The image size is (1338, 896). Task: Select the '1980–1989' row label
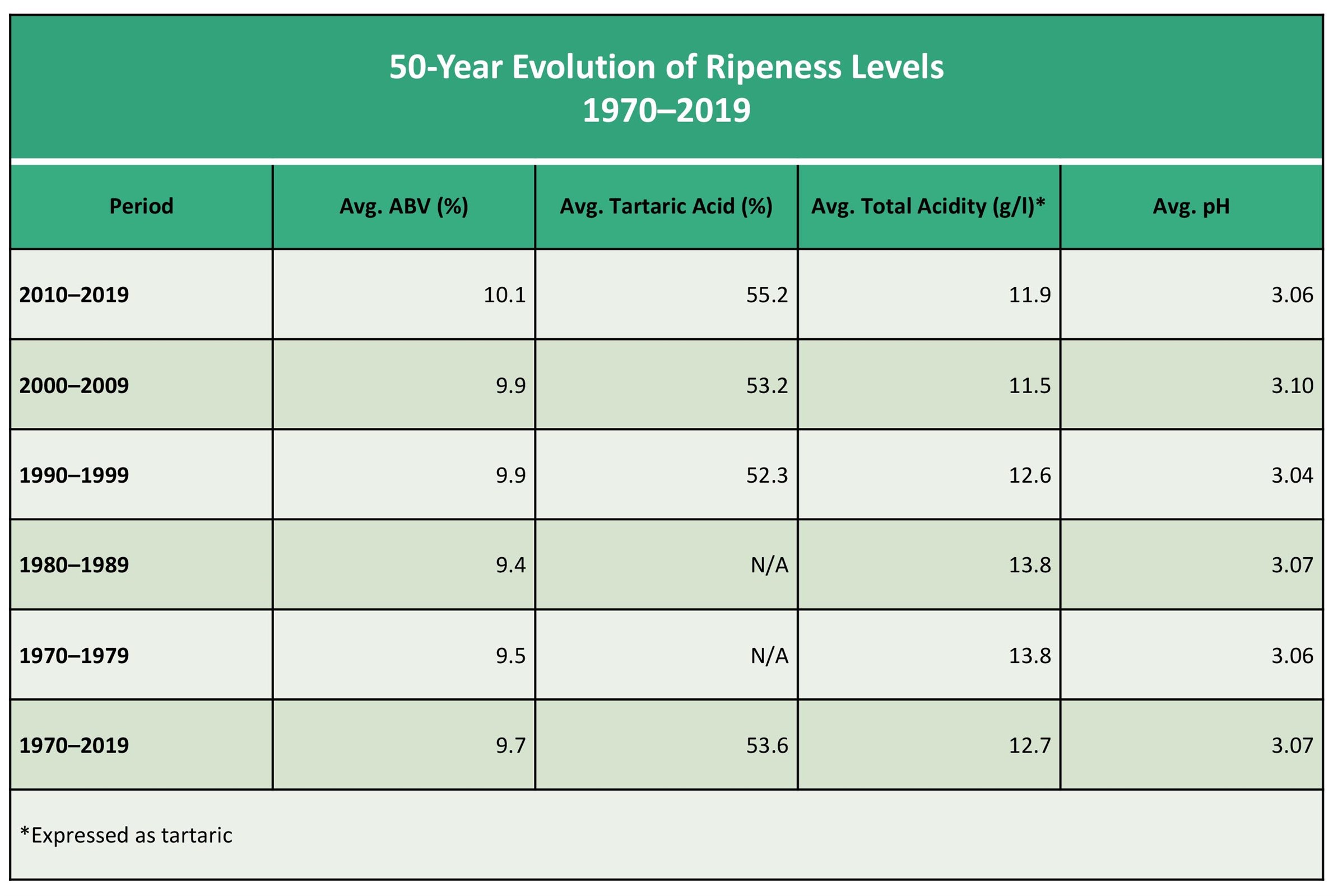coord(75,565)
